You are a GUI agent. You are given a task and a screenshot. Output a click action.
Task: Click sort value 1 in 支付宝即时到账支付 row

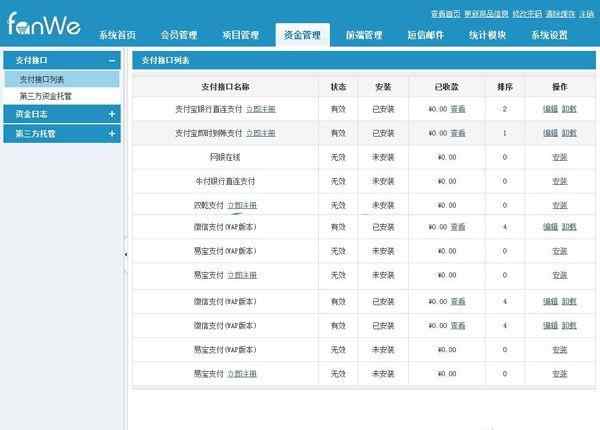504,133
